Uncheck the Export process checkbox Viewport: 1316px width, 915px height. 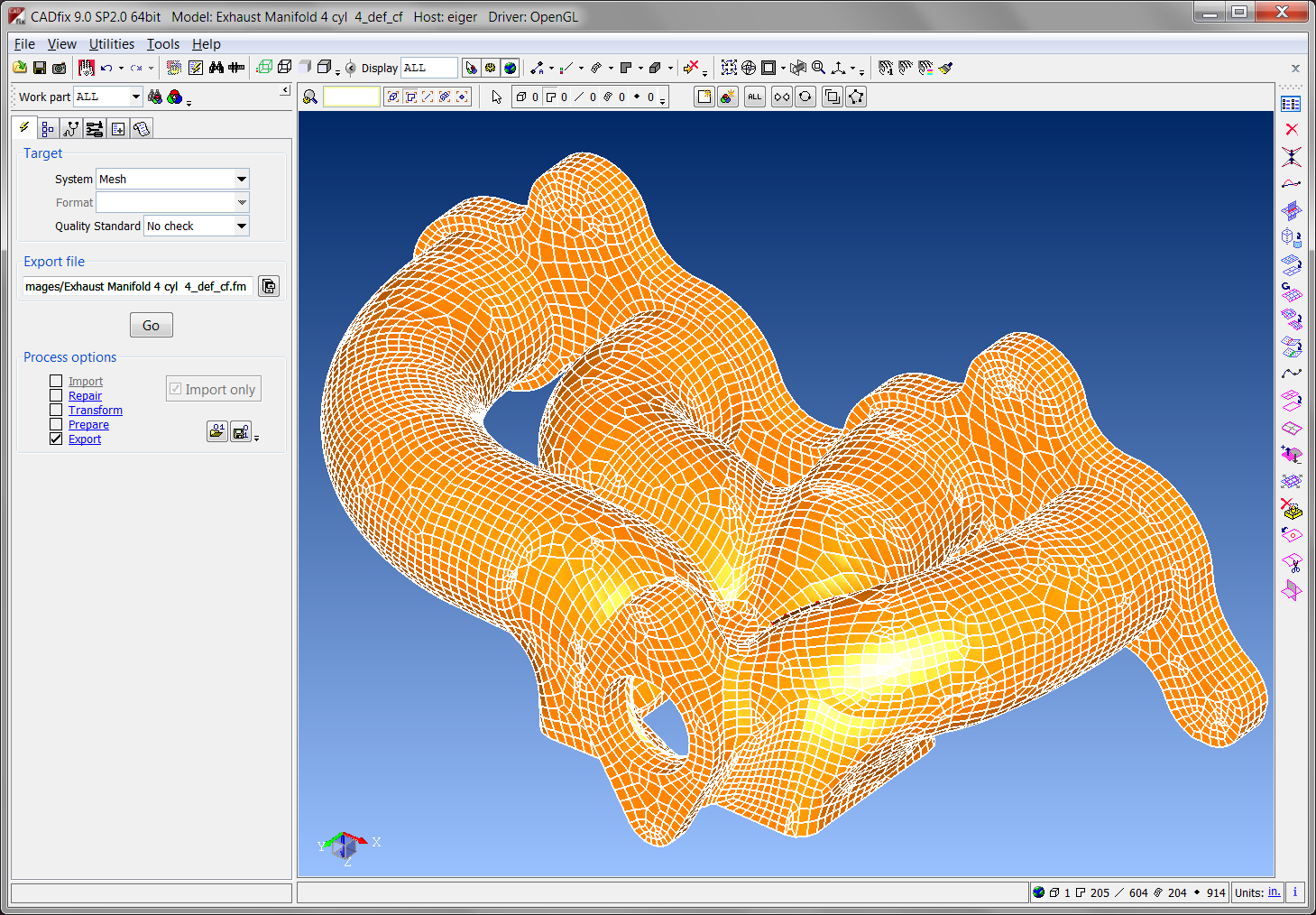tap(56, 439)
